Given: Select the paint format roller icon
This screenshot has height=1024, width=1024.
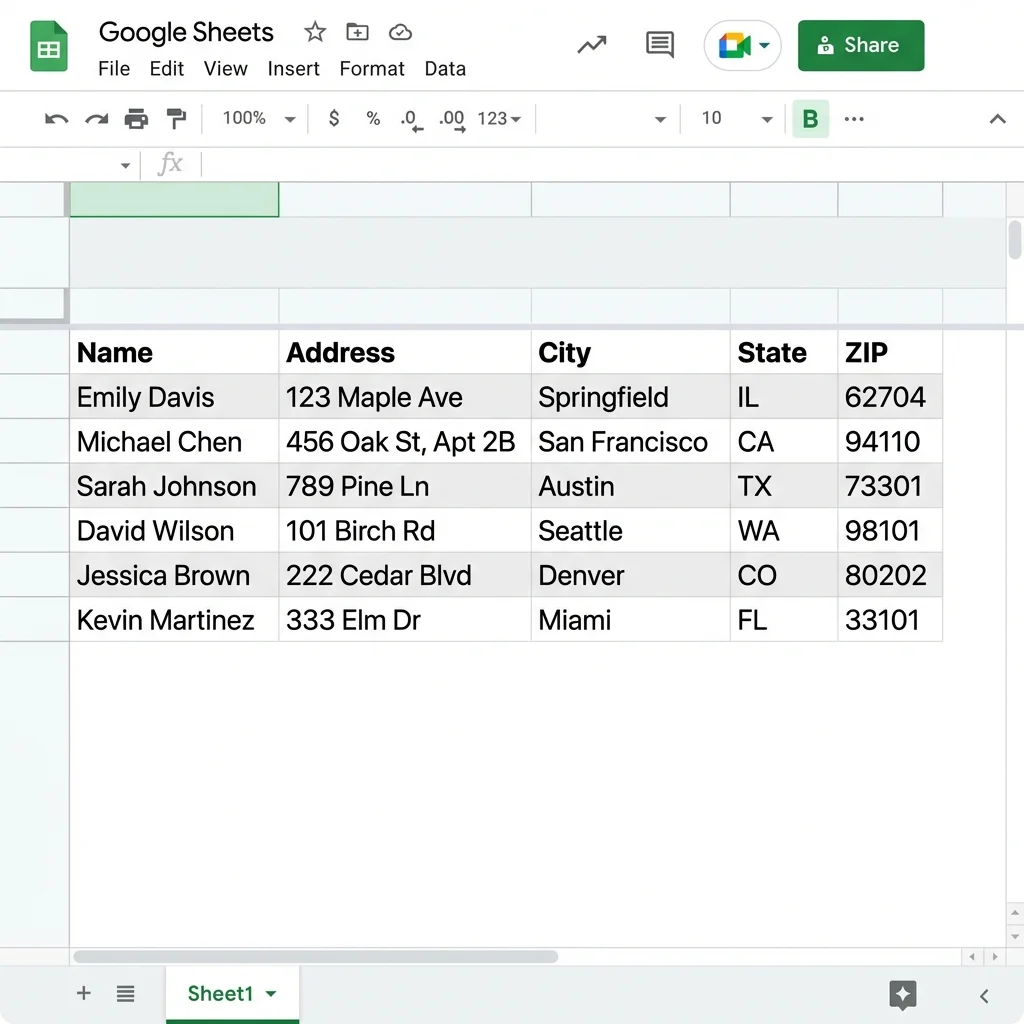Looking at the screenshot, I should (176, 119).
